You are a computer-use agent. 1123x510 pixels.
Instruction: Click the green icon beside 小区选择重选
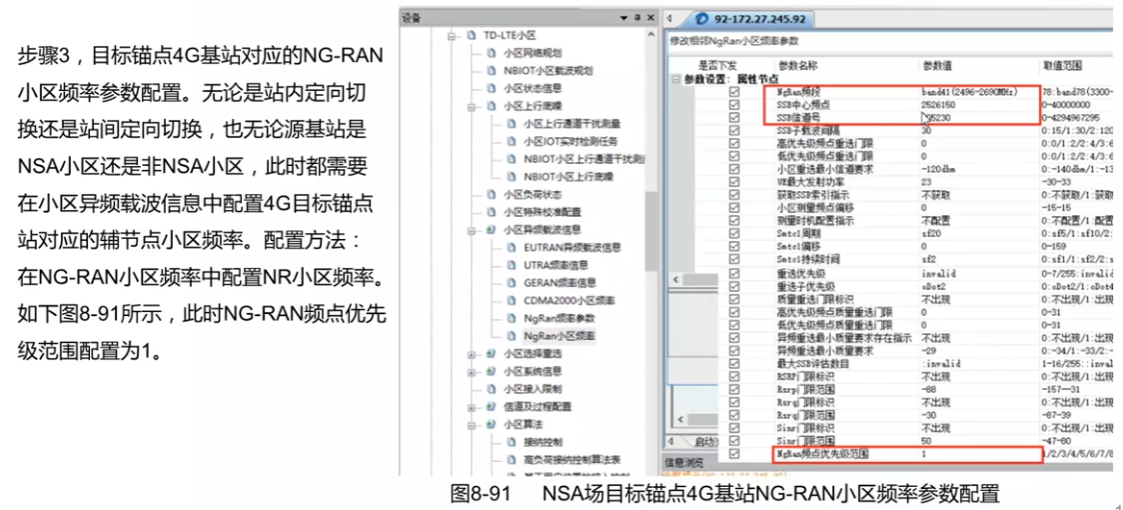click(491, 353)
